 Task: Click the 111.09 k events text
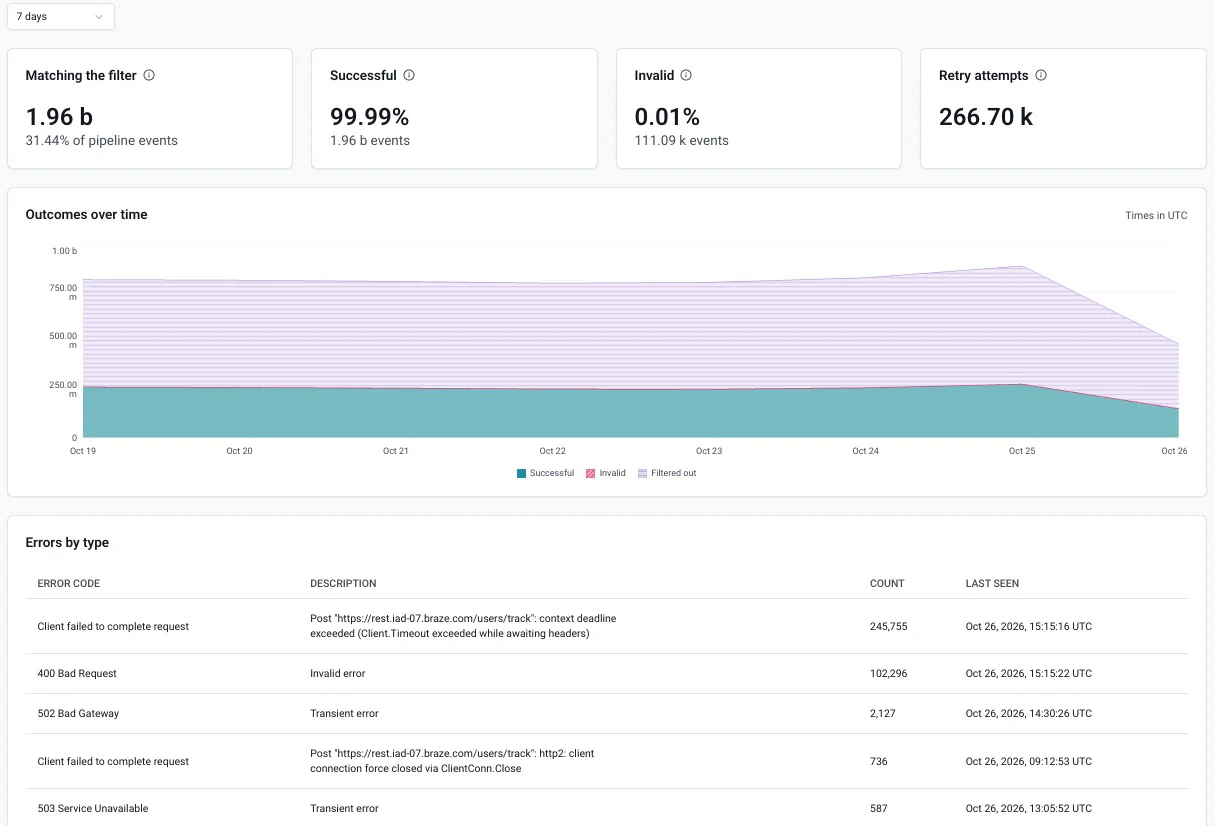point(682,141)
